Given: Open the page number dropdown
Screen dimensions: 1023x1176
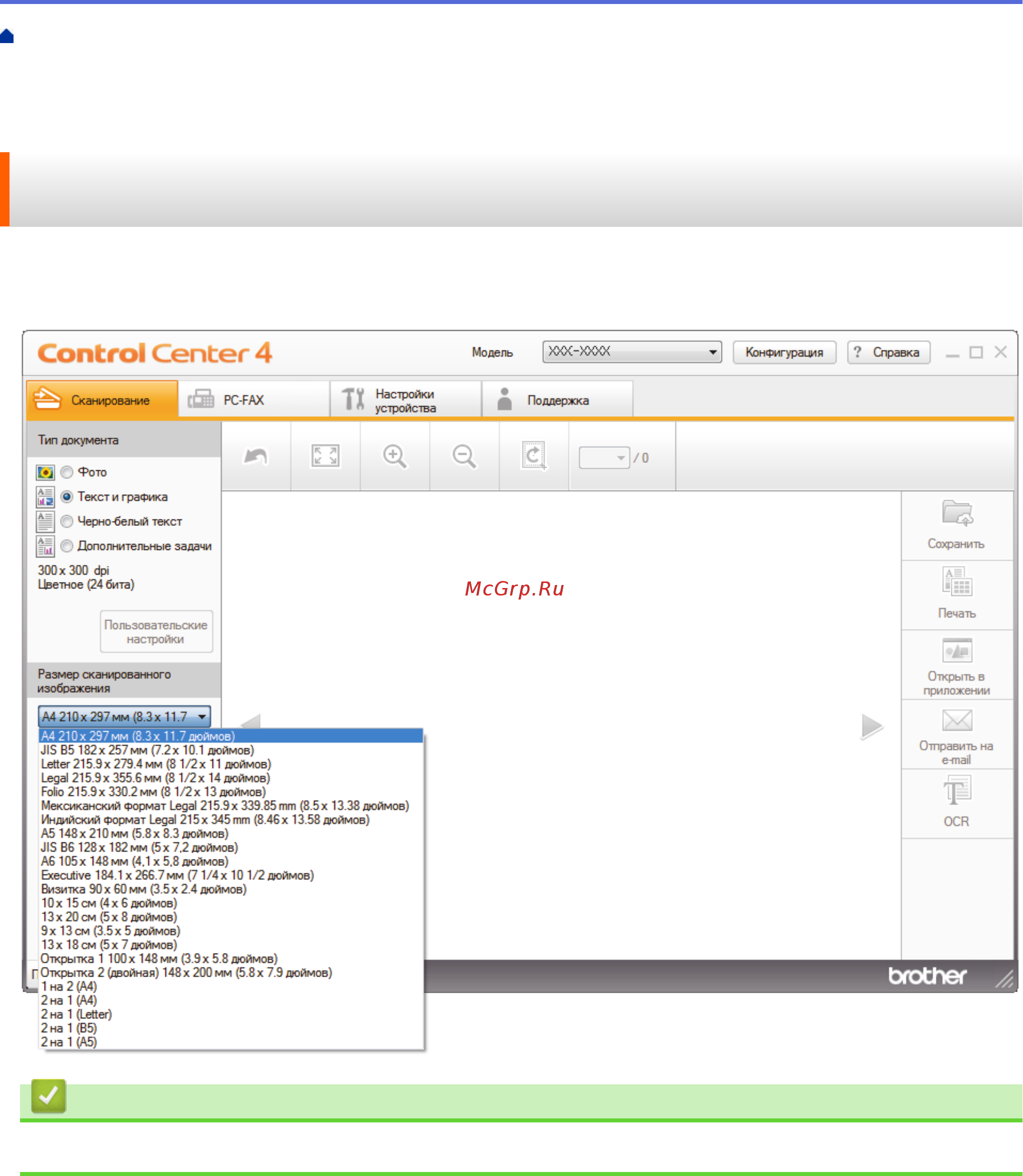Looking at the screenshot, I should click(x=605, y=458).
